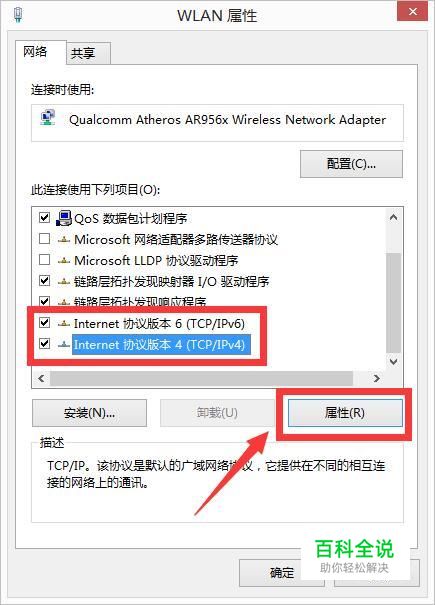The image size is (435, 605).
Task: Click the Qualcomm Atheros network adapter icon
Action: 48,118
